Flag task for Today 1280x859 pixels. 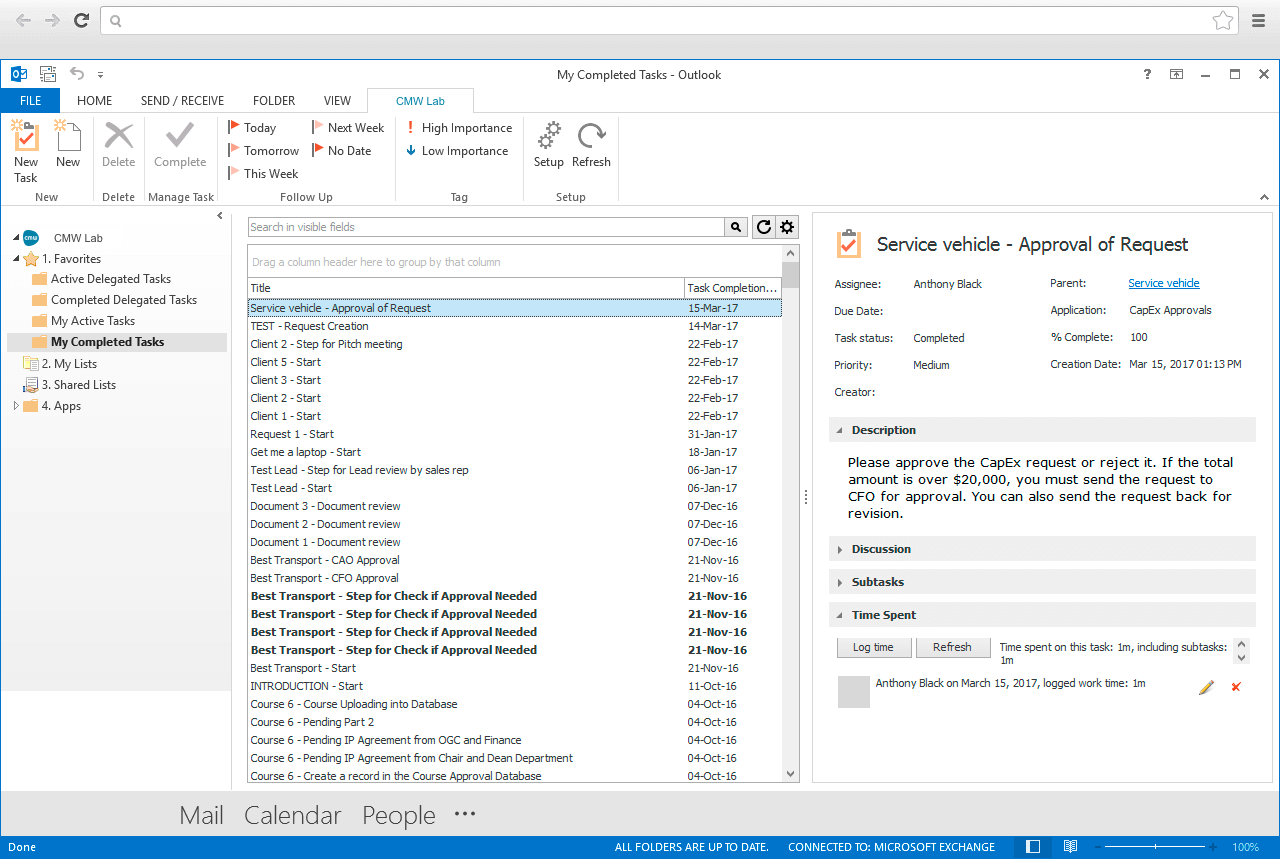pyautogui.click(x=252, y=128)
